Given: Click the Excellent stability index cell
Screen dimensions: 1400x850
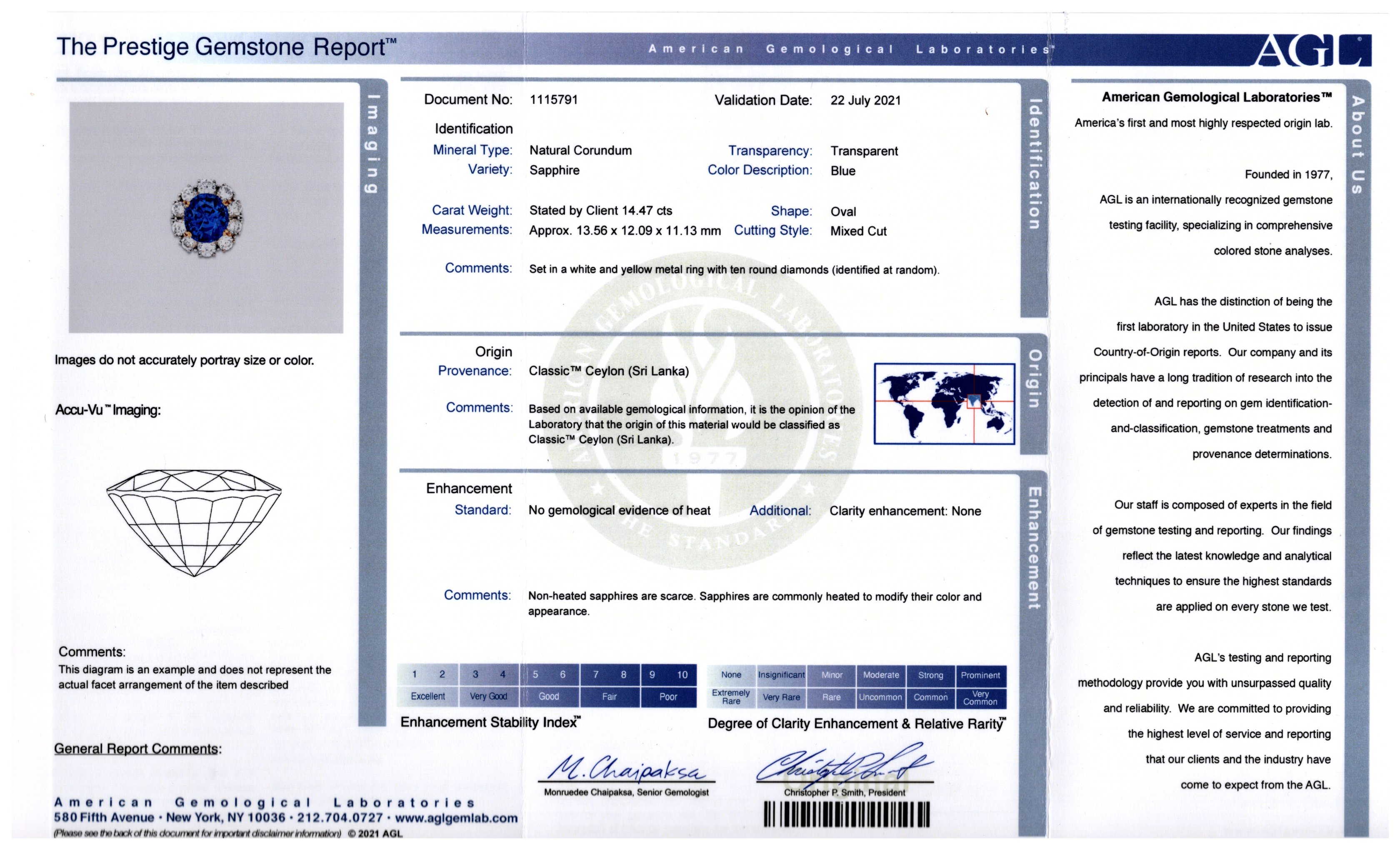Looking at the screenshot, I should click(428, 697).
